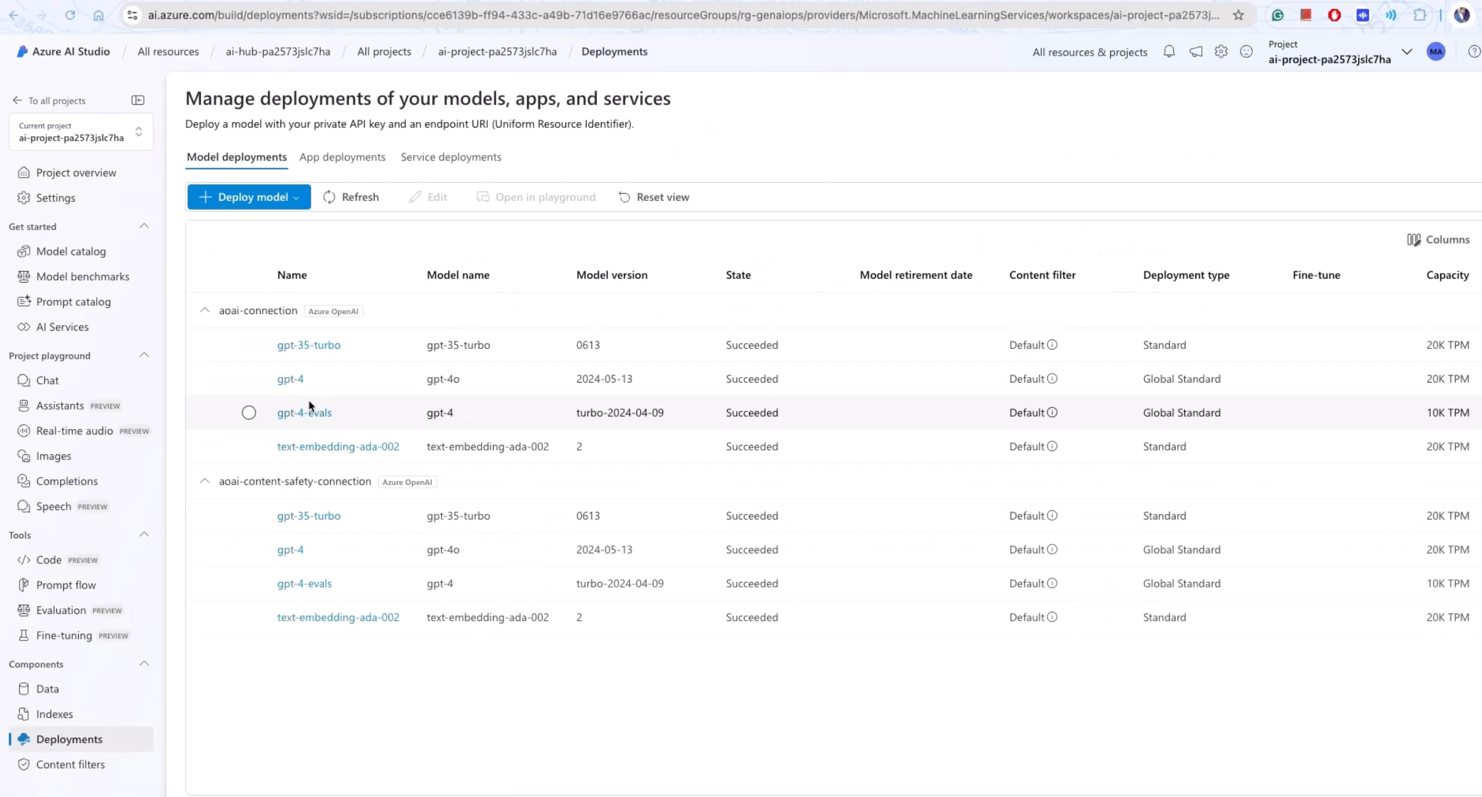Open Prompt flow tool
Viewport: 1482px width, 797px height.
[x=66, y=585]
